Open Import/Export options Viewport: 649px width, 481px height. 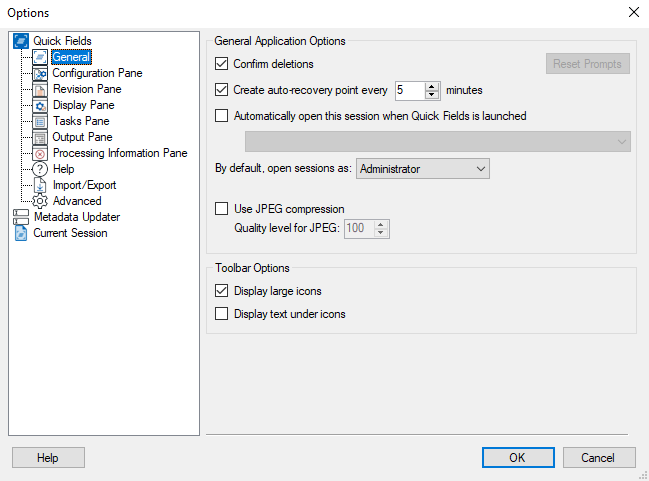(84, 185)
